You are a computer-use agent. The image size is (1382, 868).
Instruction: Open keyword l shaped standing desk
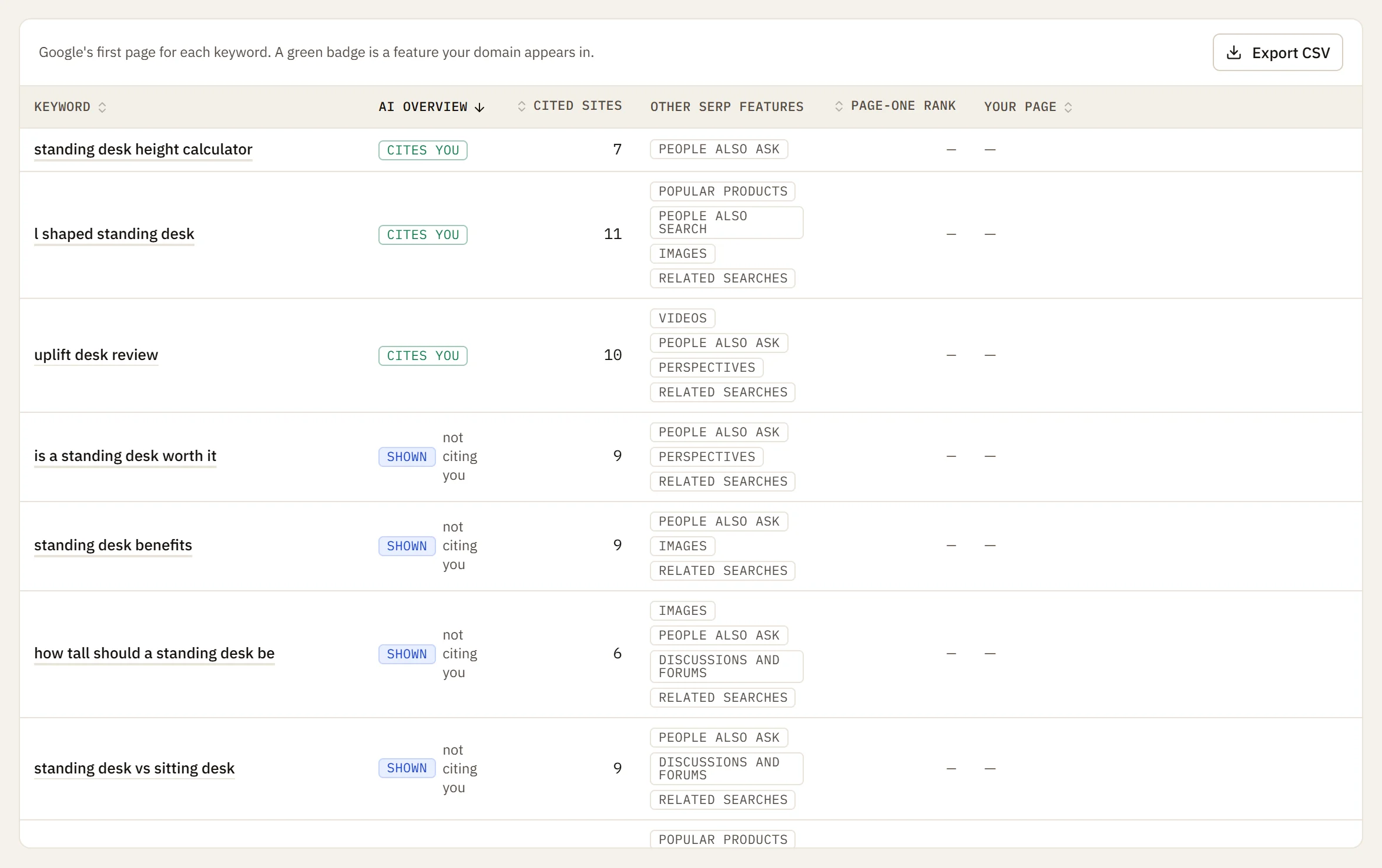coord(114,234)
